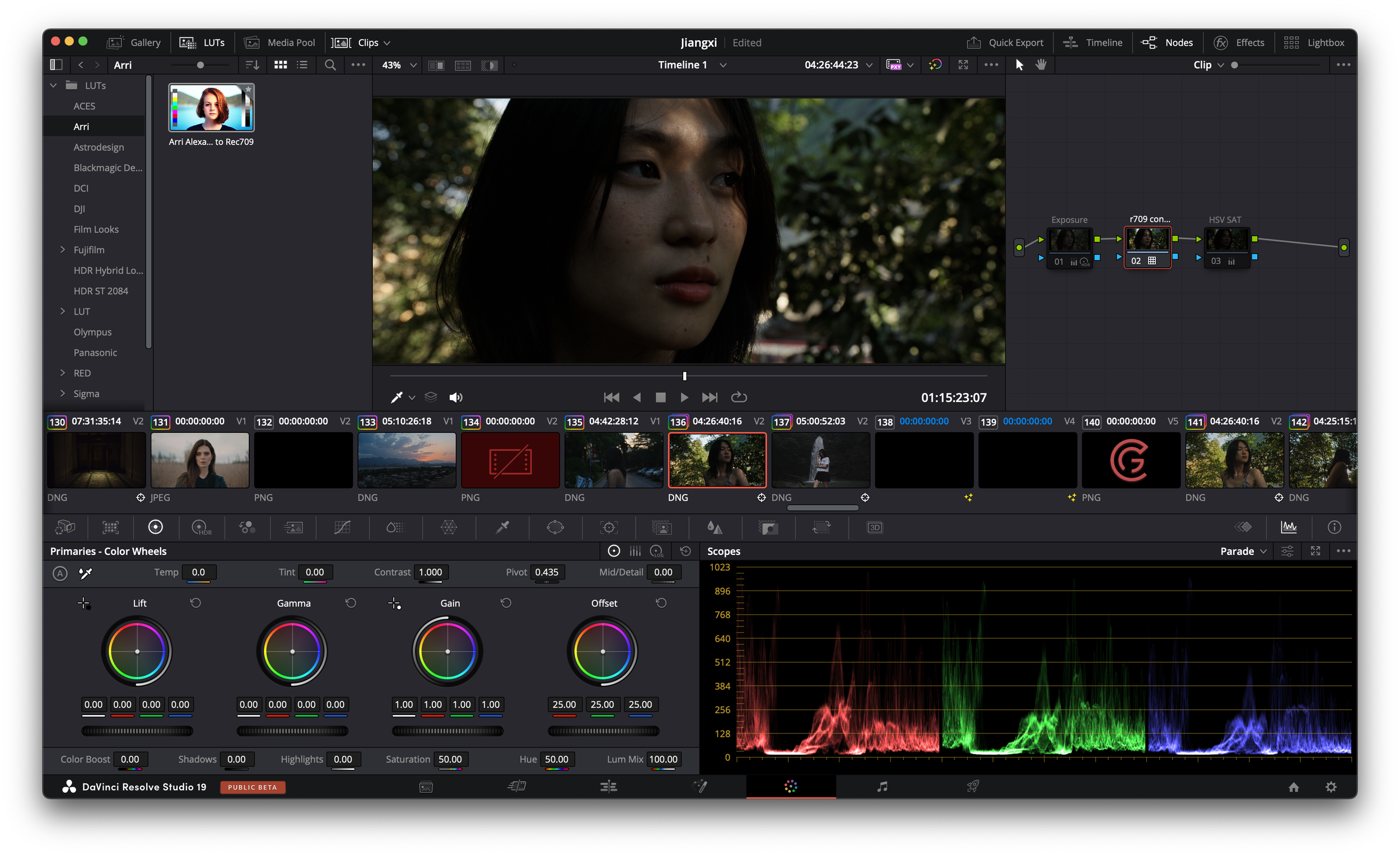Select the r709 node 02
This screenshot has width=1400, height=855.
(1147, 247)
